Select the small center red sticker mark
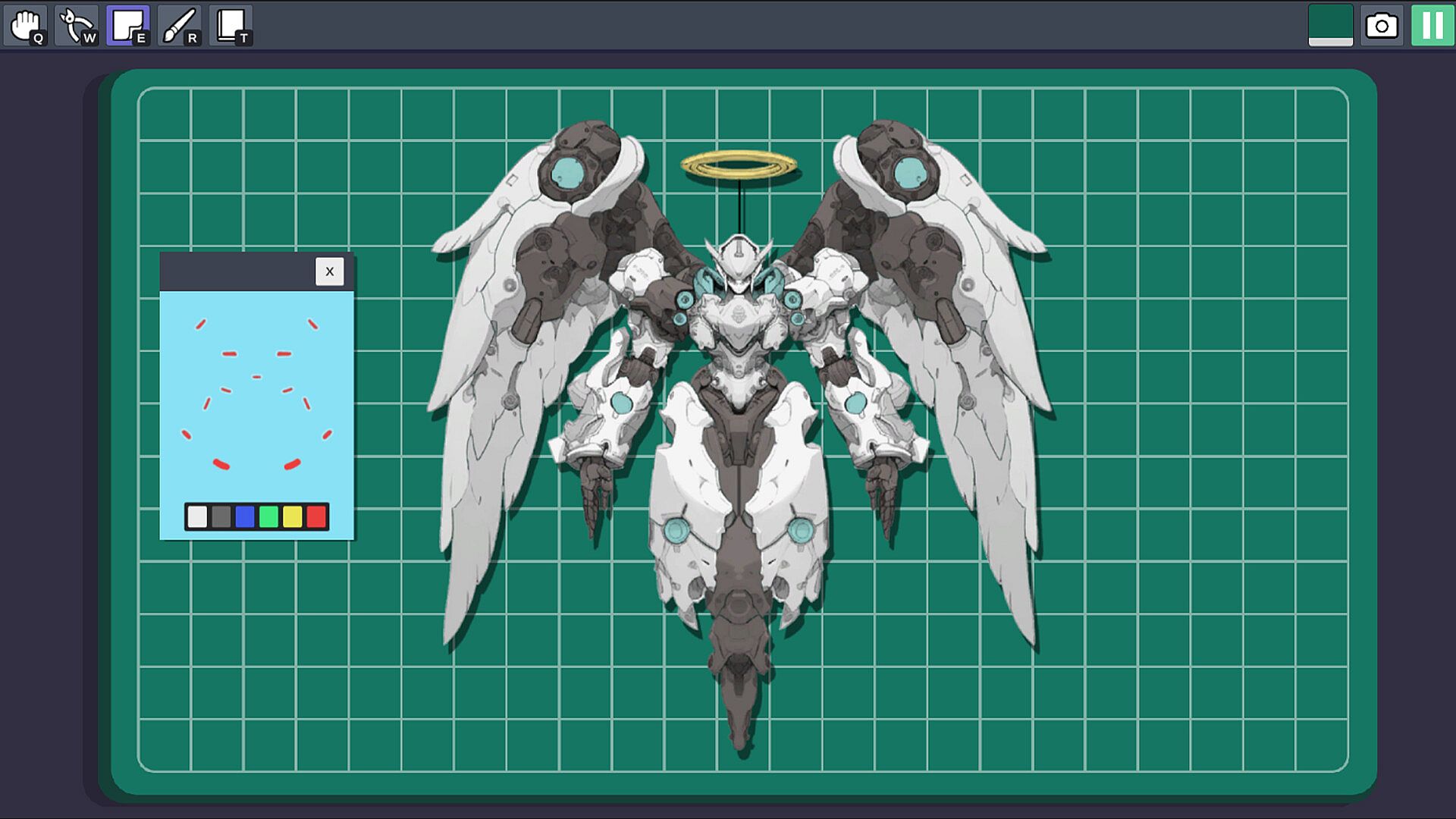1456x819 pixels. coord(257,377)
